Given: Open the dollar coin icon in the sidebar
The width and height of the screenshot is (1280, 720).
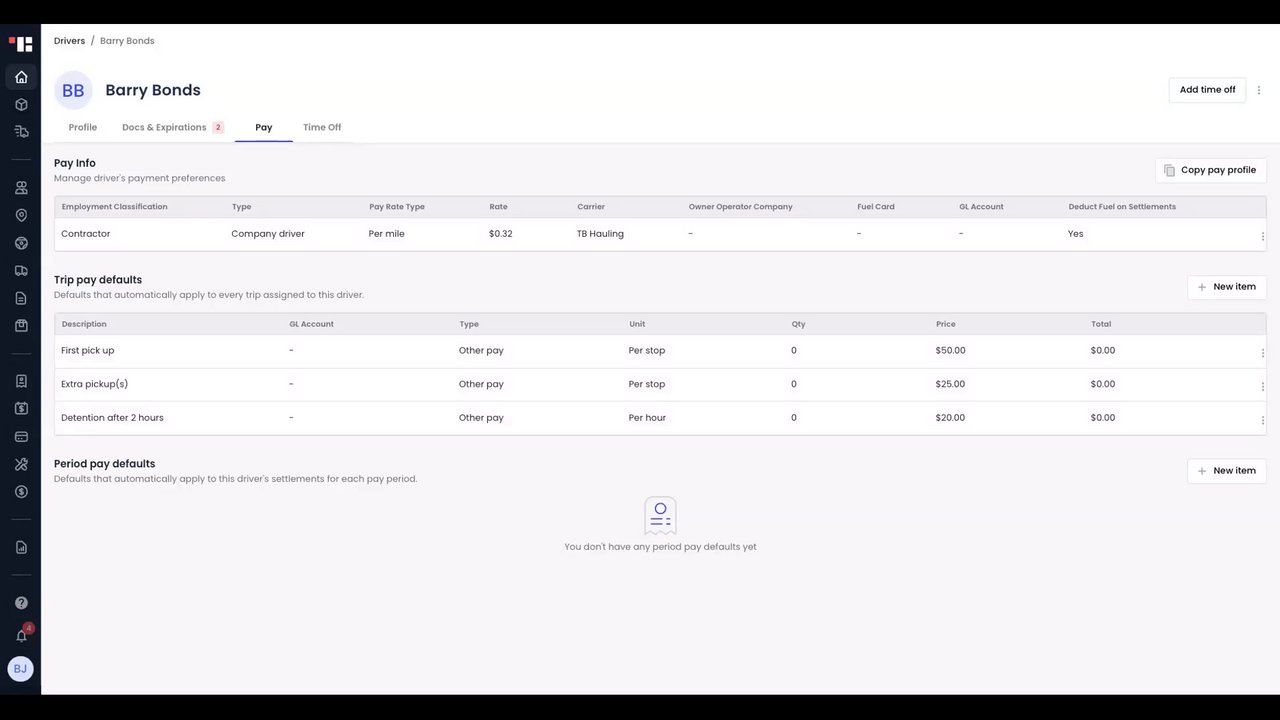Looking at the screenshot, I should coord(21,492).
